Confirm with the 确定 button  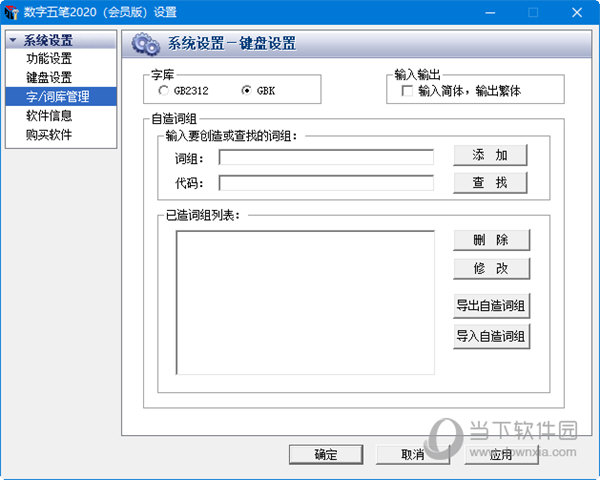pyautogui.click(x=326, y=454)
